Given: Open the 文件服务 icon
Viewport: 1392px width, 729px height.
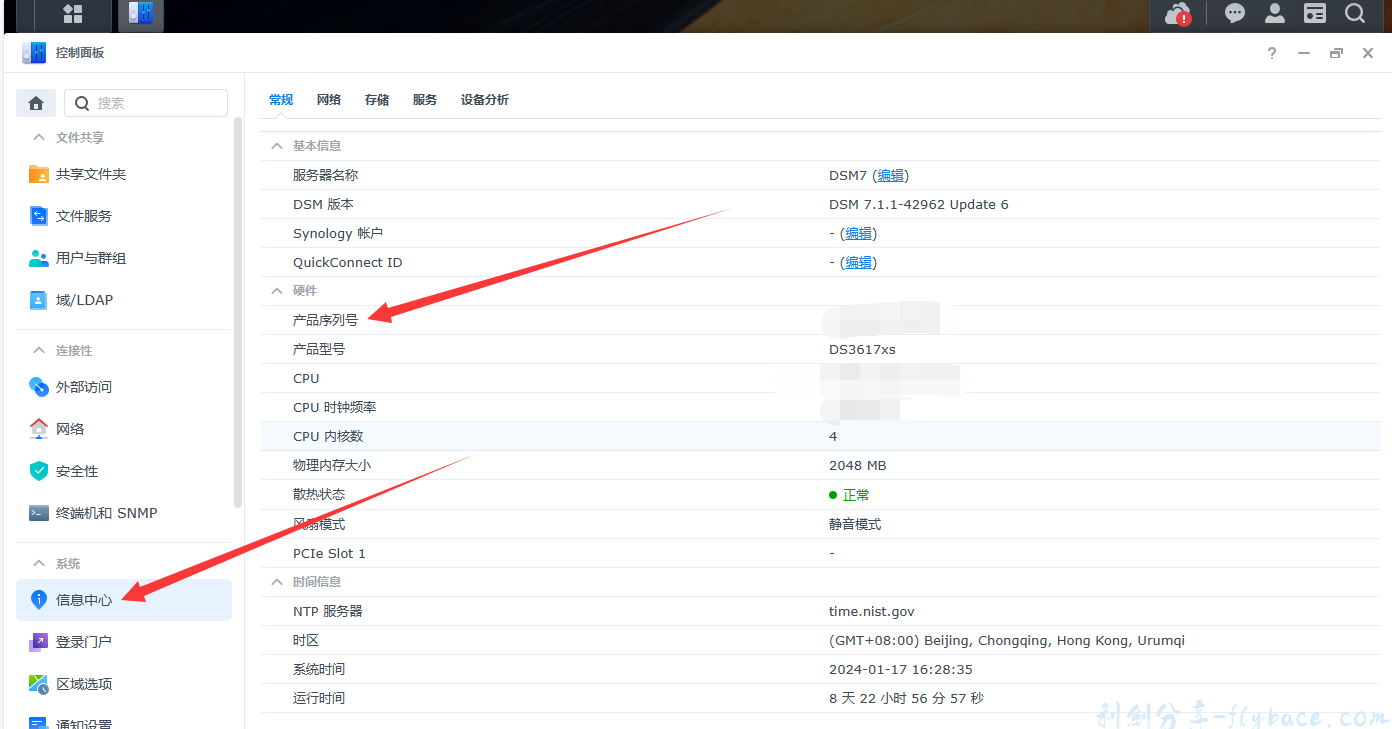Looking at the screenshot, I should point(39,216).
